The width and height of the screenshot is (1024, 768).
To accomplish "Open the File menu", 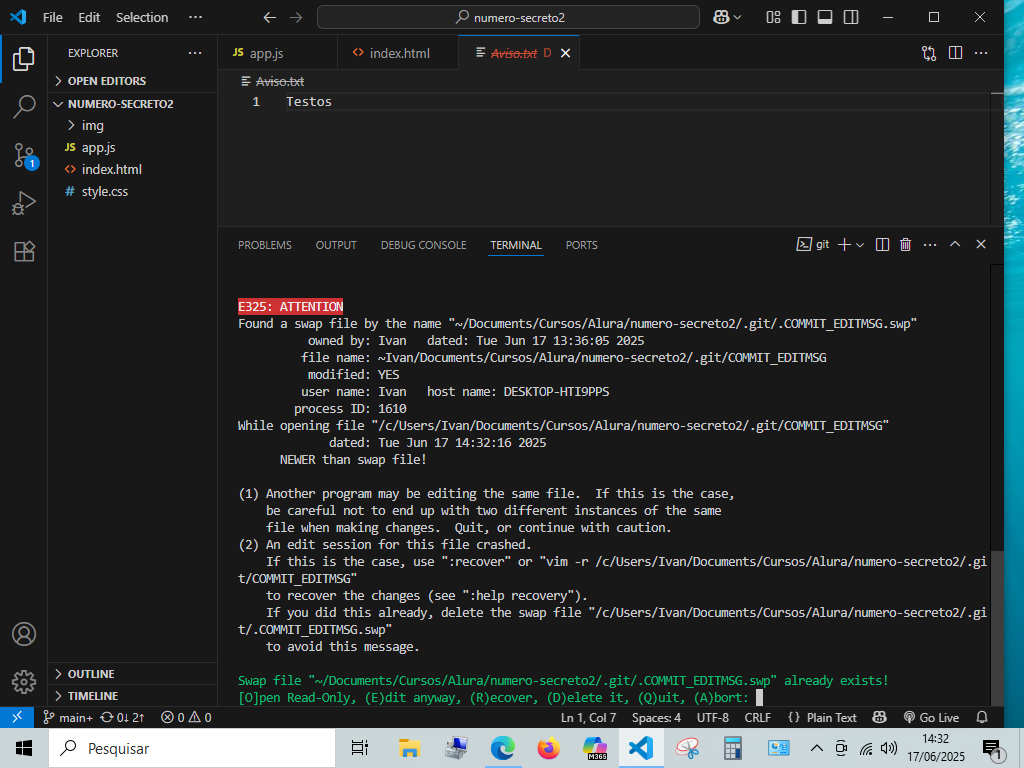I will (x=53, y=18).
